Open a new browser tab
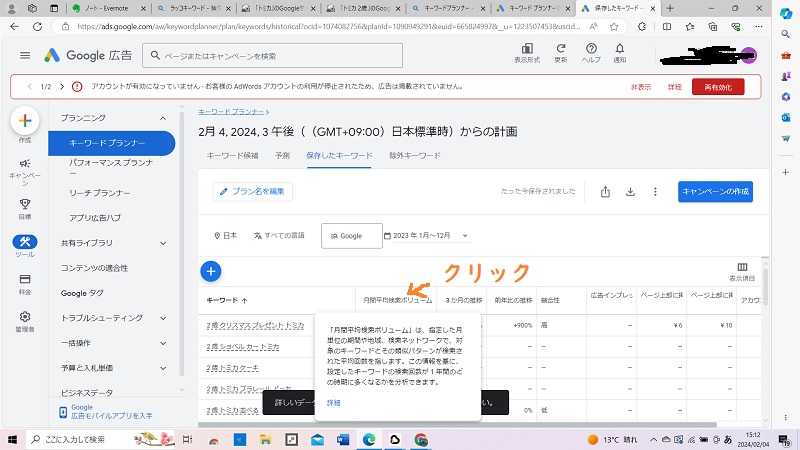Screen dimensions: 800x450 pos(670,8)
